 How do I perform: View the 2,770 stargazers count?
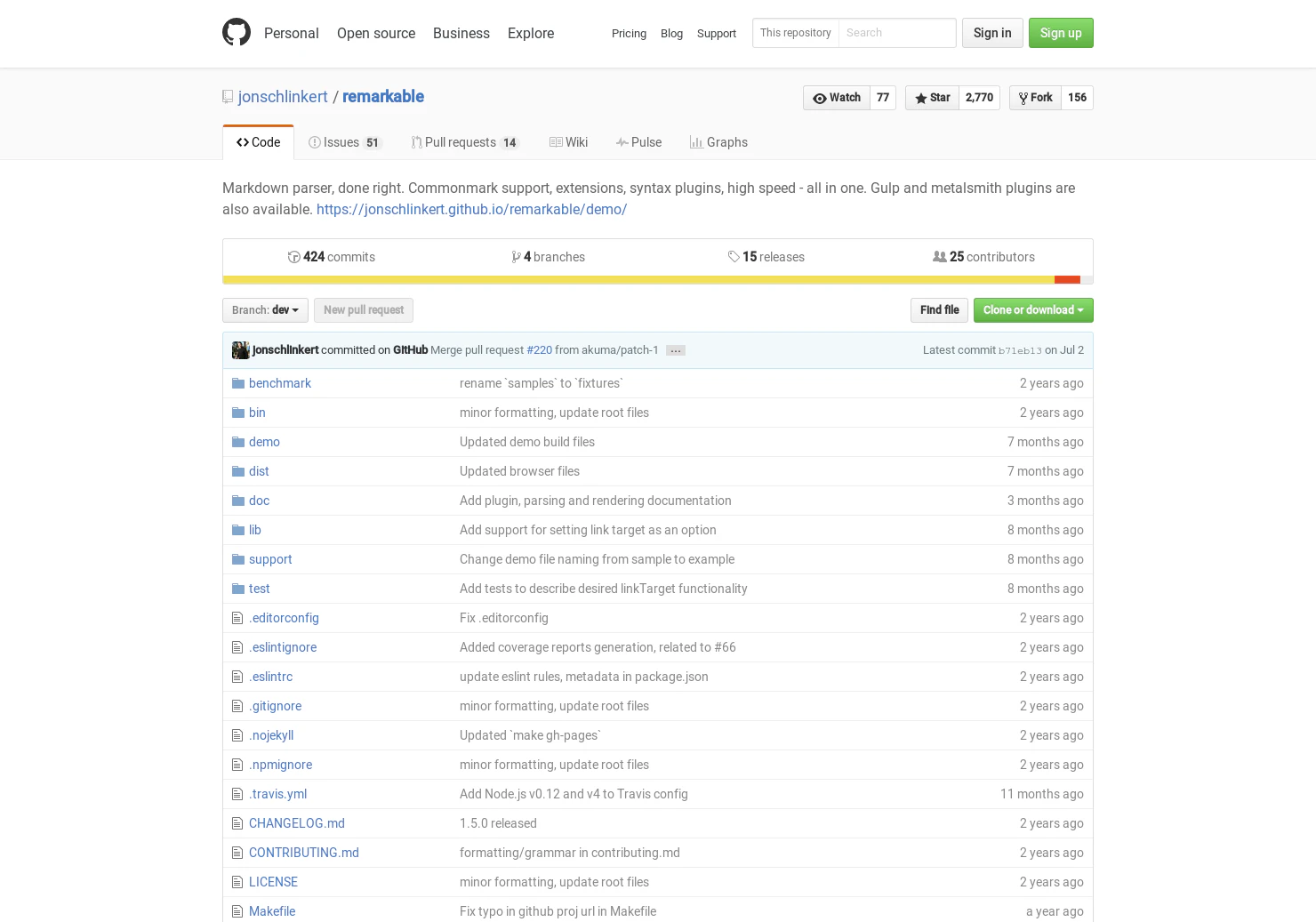click(x=979, y=98)
